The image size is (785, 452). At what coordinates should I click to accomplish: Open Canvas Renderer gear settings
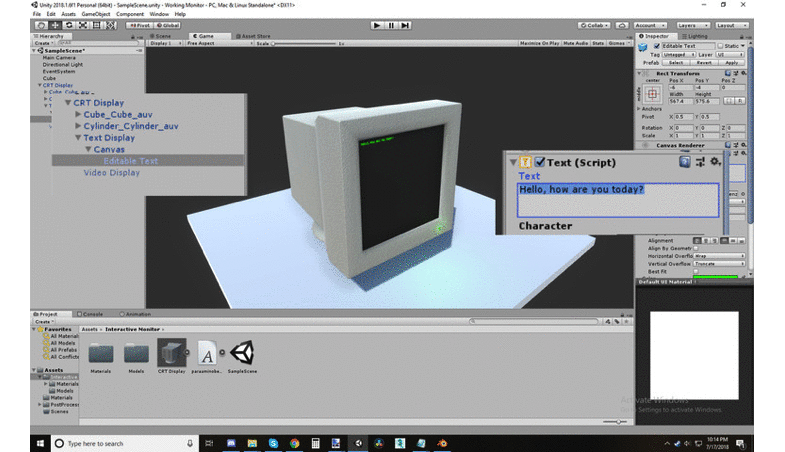(x=743, y=145)
